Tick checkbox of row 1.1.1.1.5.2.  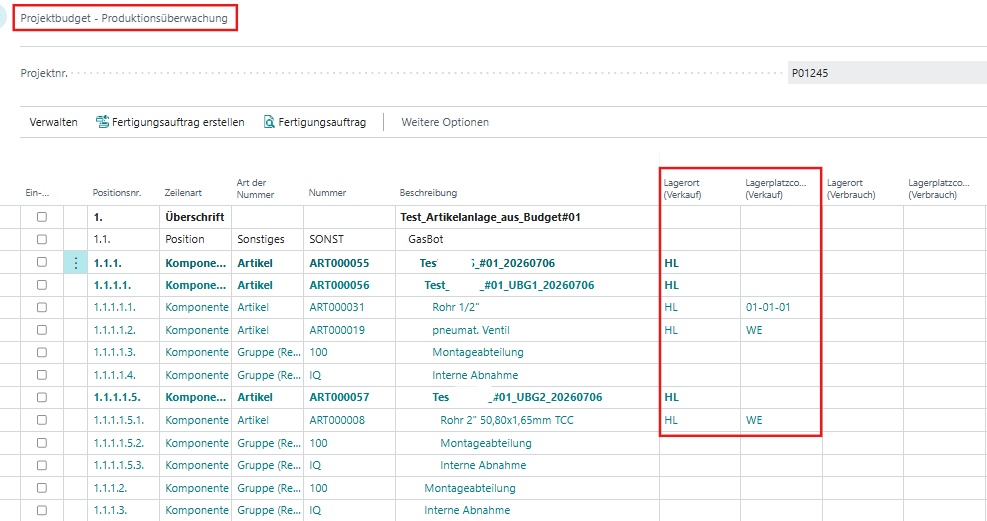[x=42, y=443]
